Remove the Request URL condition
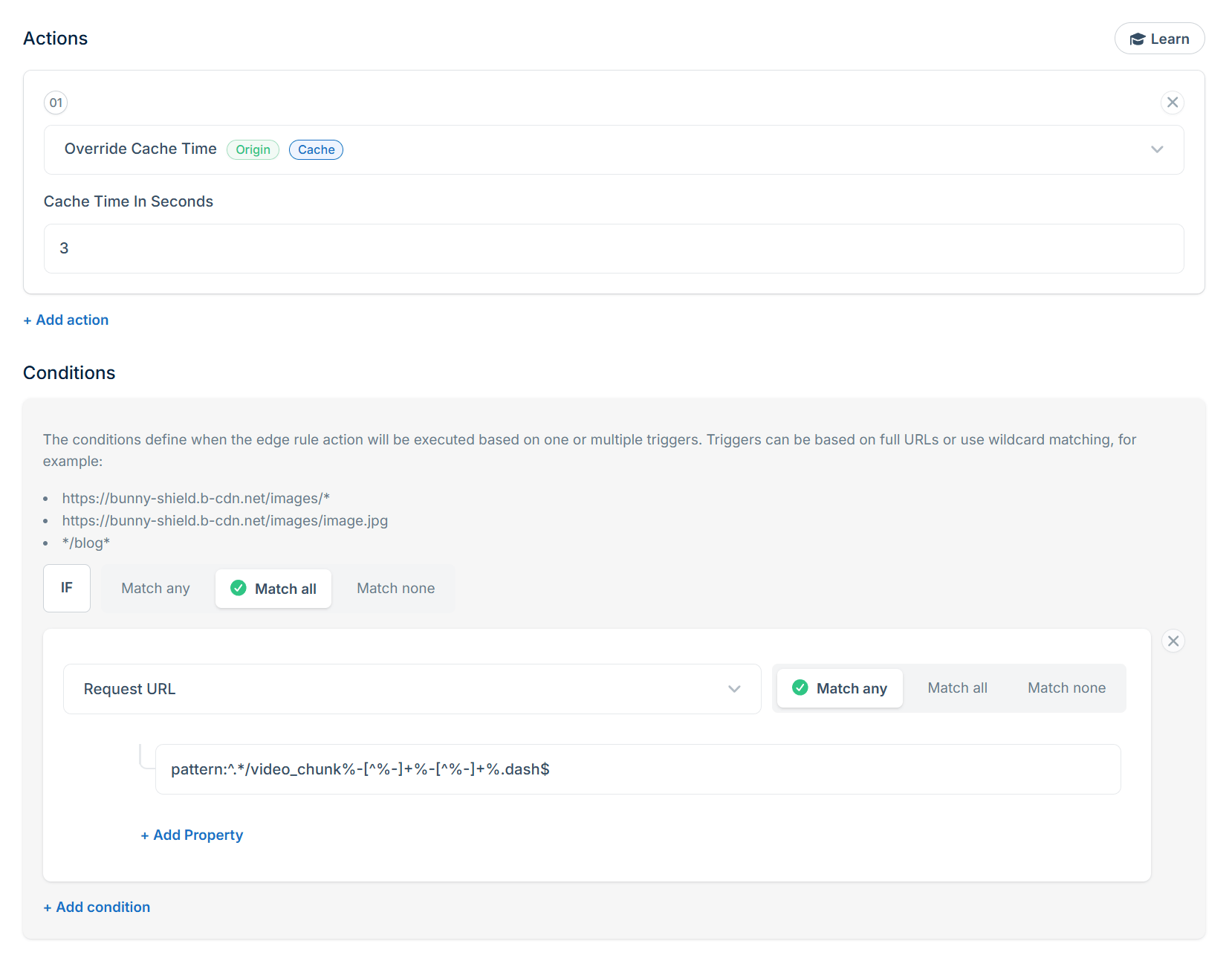1232x964 pixels. pos(1173,641)
